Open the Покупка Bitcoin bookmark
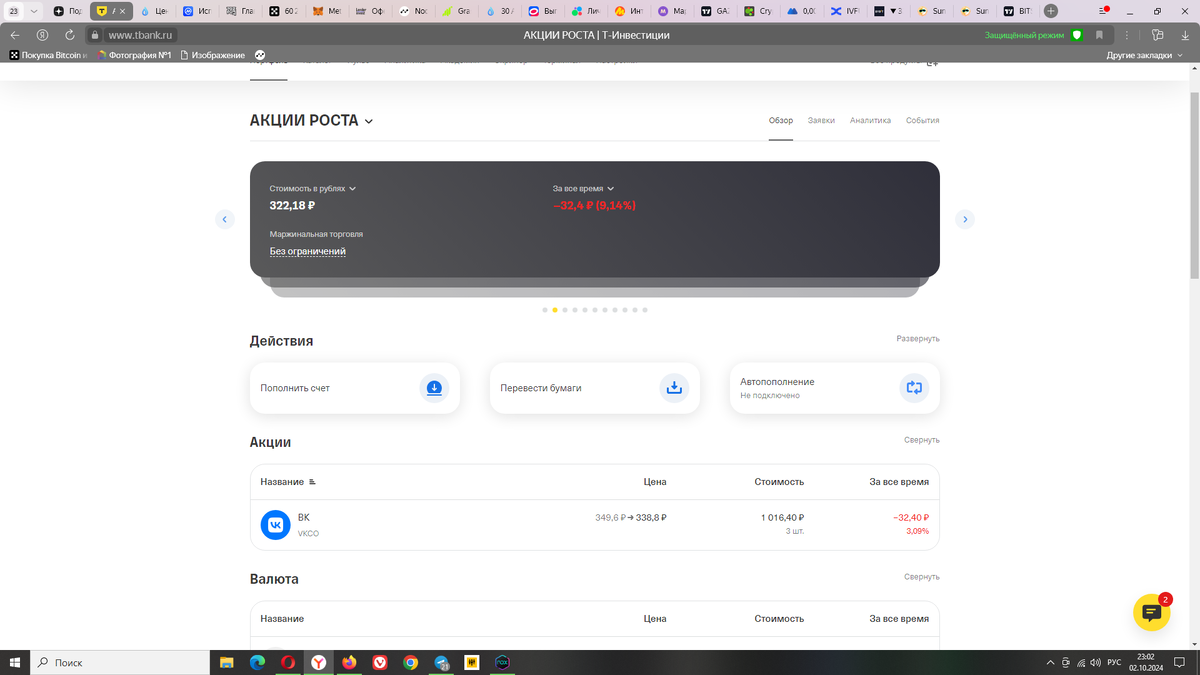This screenshot has height=675, width=1200. 49,55
